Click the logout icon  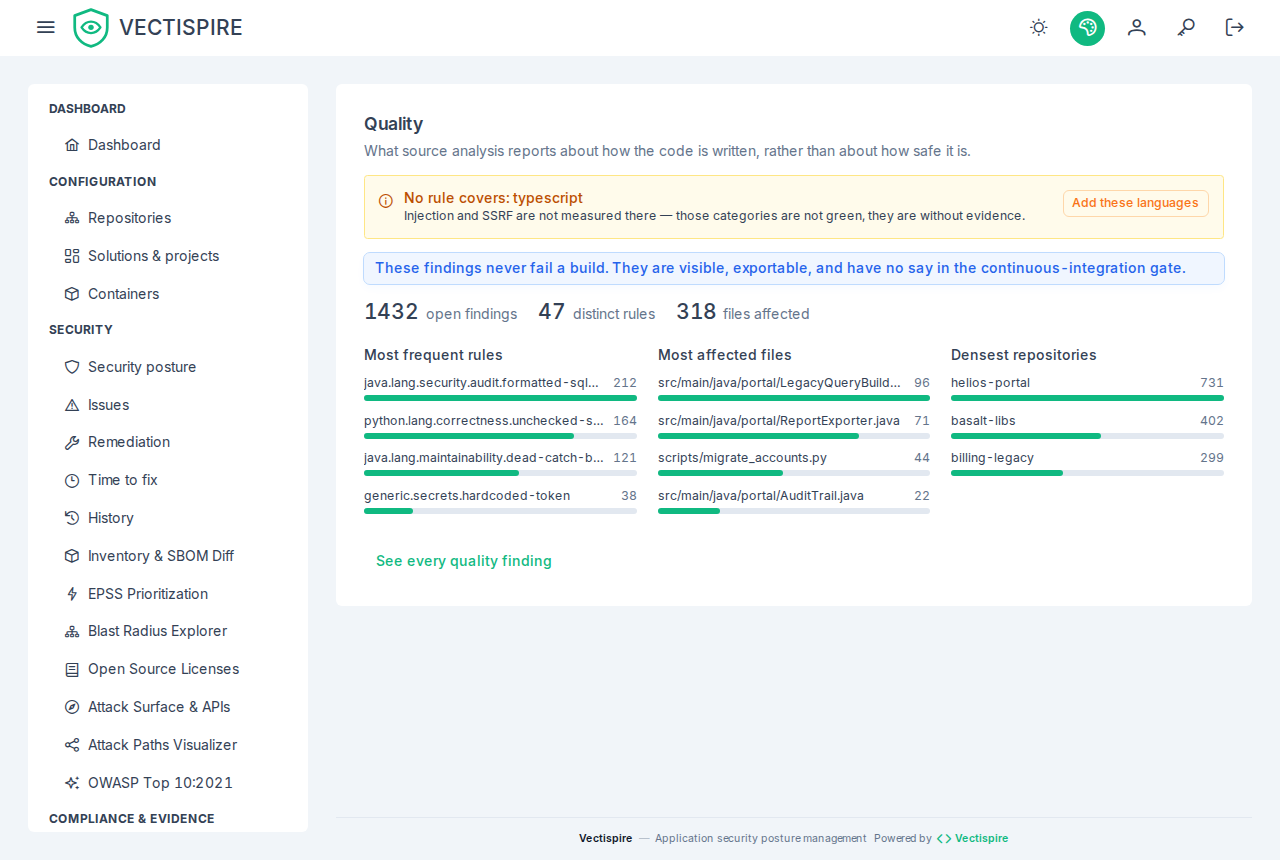(1235, 27)
